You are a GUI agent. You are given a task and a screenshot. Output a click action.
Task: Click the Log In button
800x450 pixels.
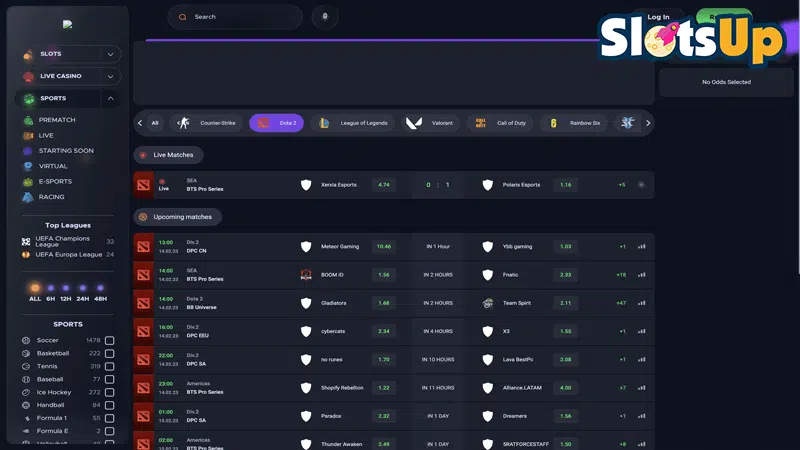(x=658, y=17)
